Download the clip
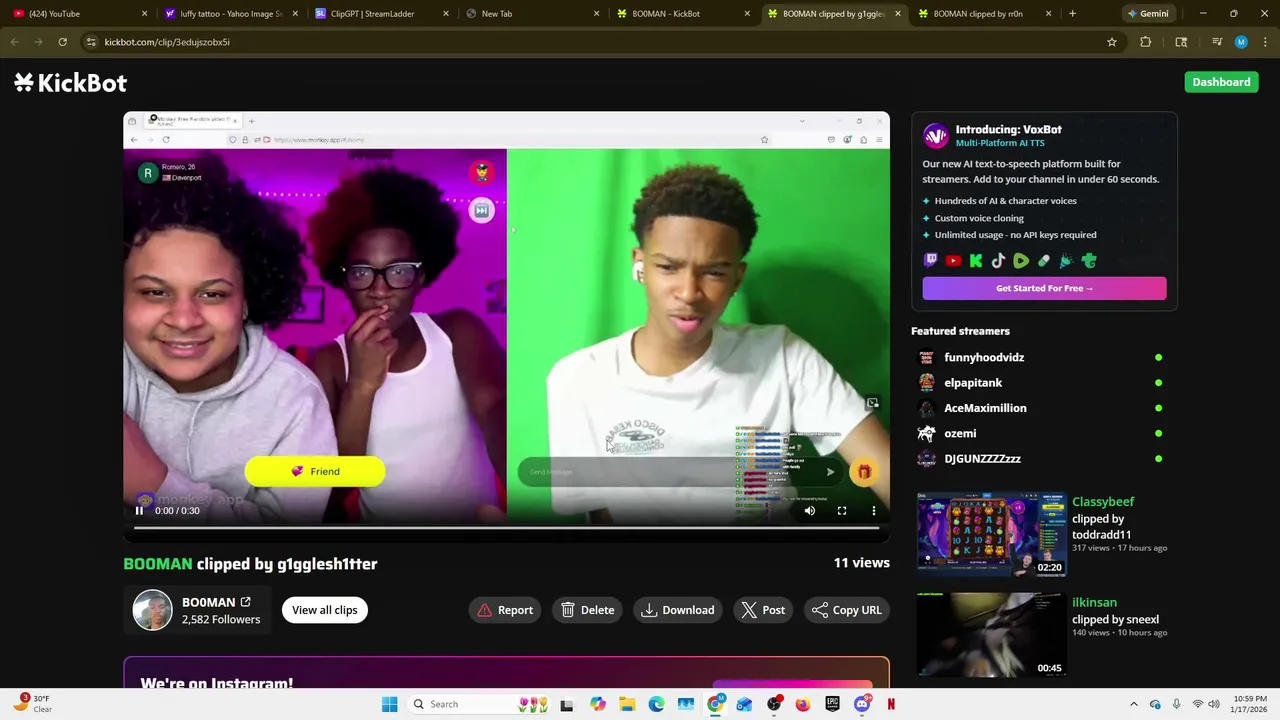The width and height of the screenshot is (1280, 720). coord(678,610)
